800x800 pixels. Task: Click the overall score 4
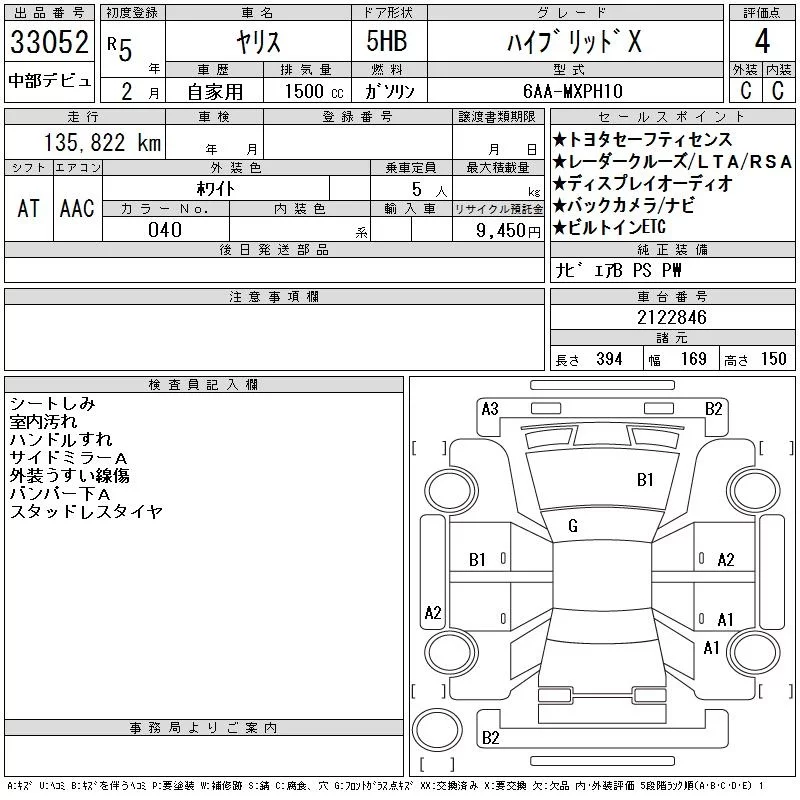[762, 41]
